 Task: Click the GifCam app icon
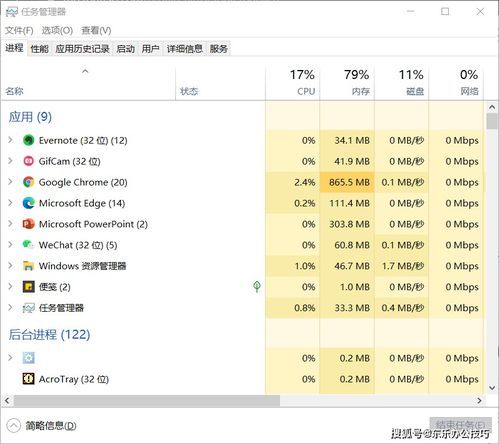[x=29, y=161]
